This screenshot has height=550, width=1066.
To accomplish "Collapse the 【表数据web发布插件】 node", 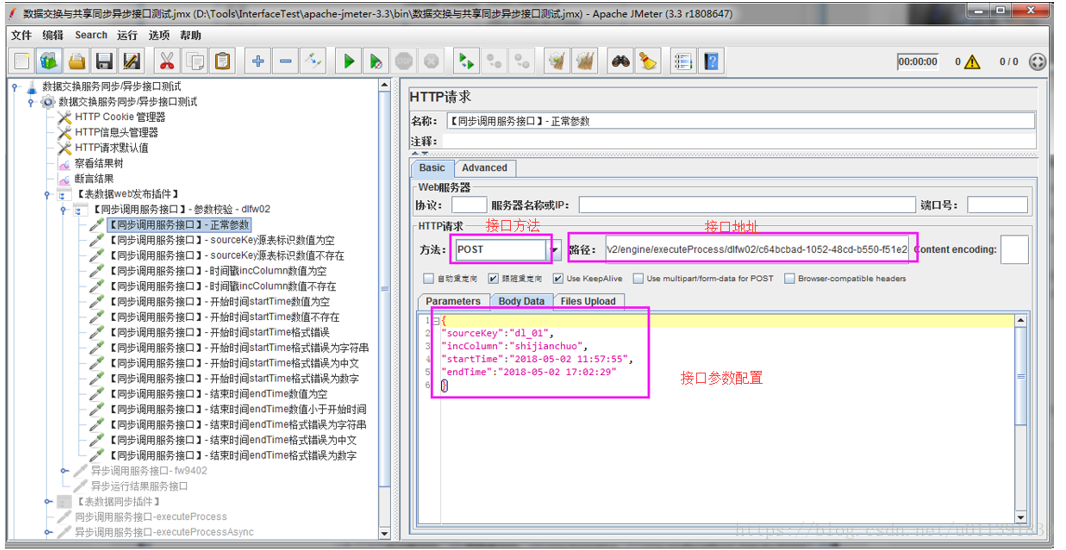I will 47,194.
